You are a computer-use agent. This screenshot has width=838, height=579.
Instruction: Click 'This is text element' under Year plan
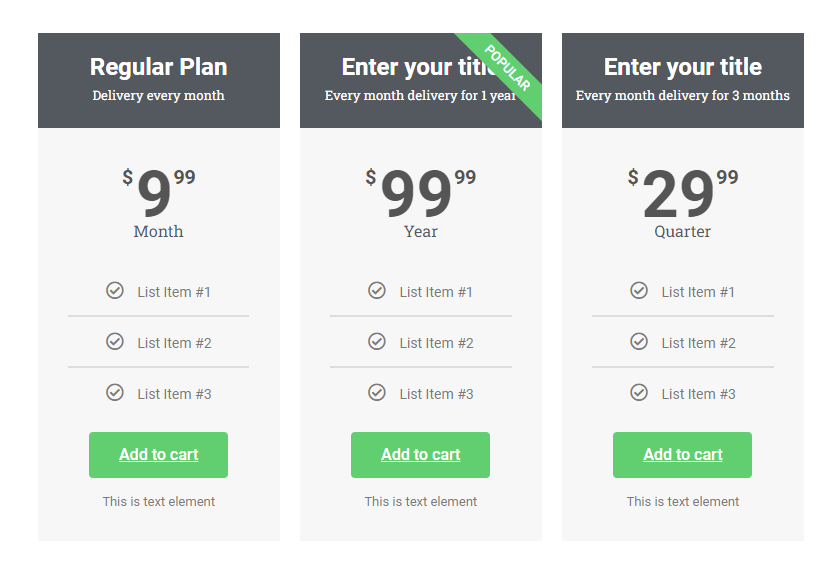click(421, 501)
